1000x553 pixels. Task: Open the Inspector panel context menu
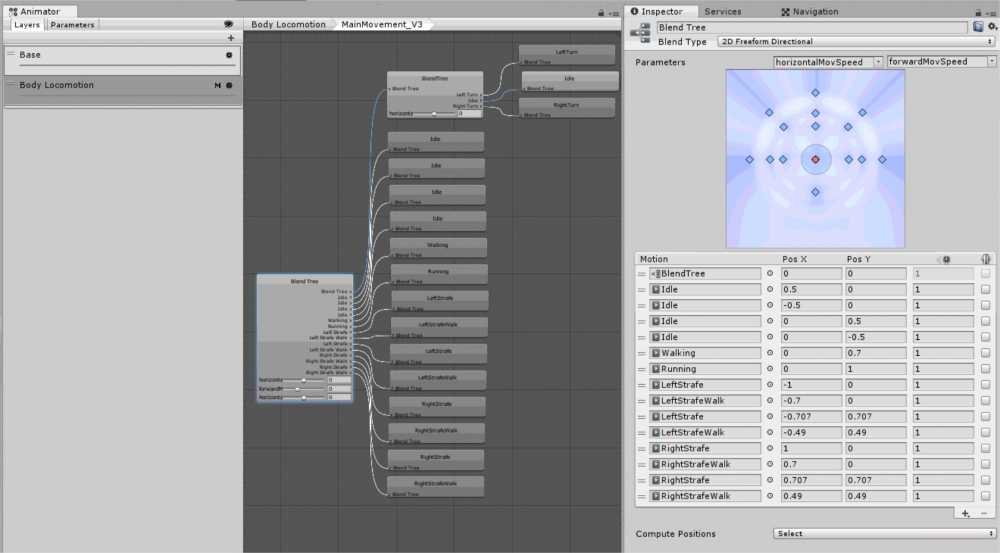[x=991, y=13]
